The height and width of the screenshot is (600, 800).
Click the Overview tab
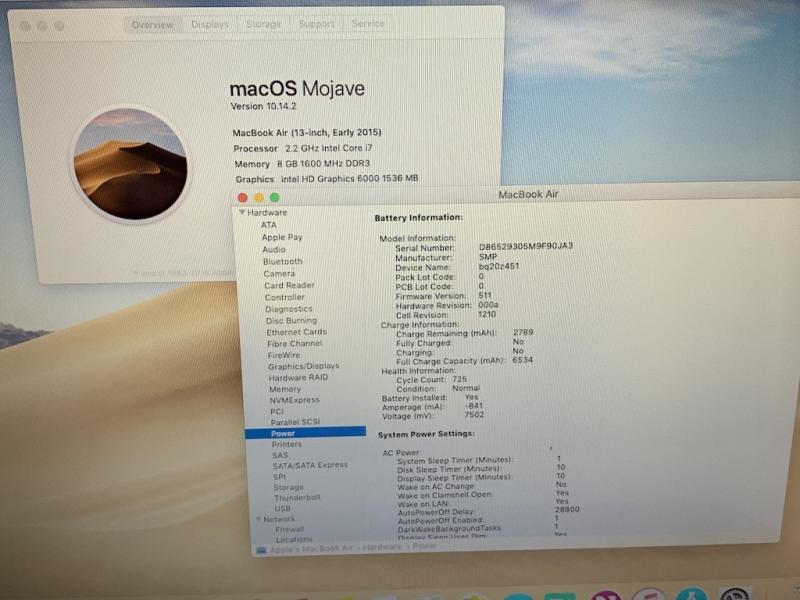pyautogui.click(x=152, y=24)
